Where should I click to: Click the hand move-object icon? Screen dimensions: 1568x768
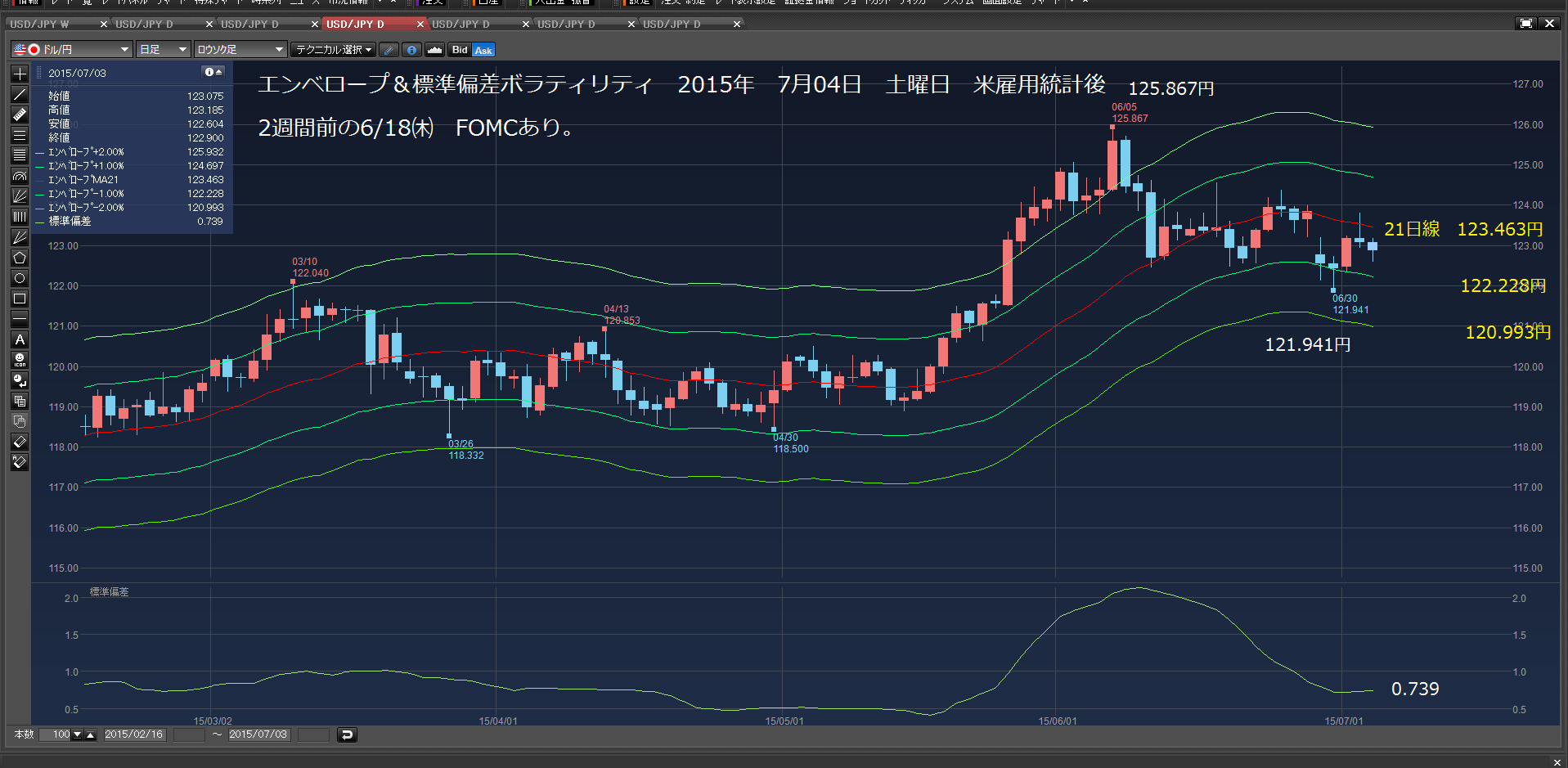(20, 421)
